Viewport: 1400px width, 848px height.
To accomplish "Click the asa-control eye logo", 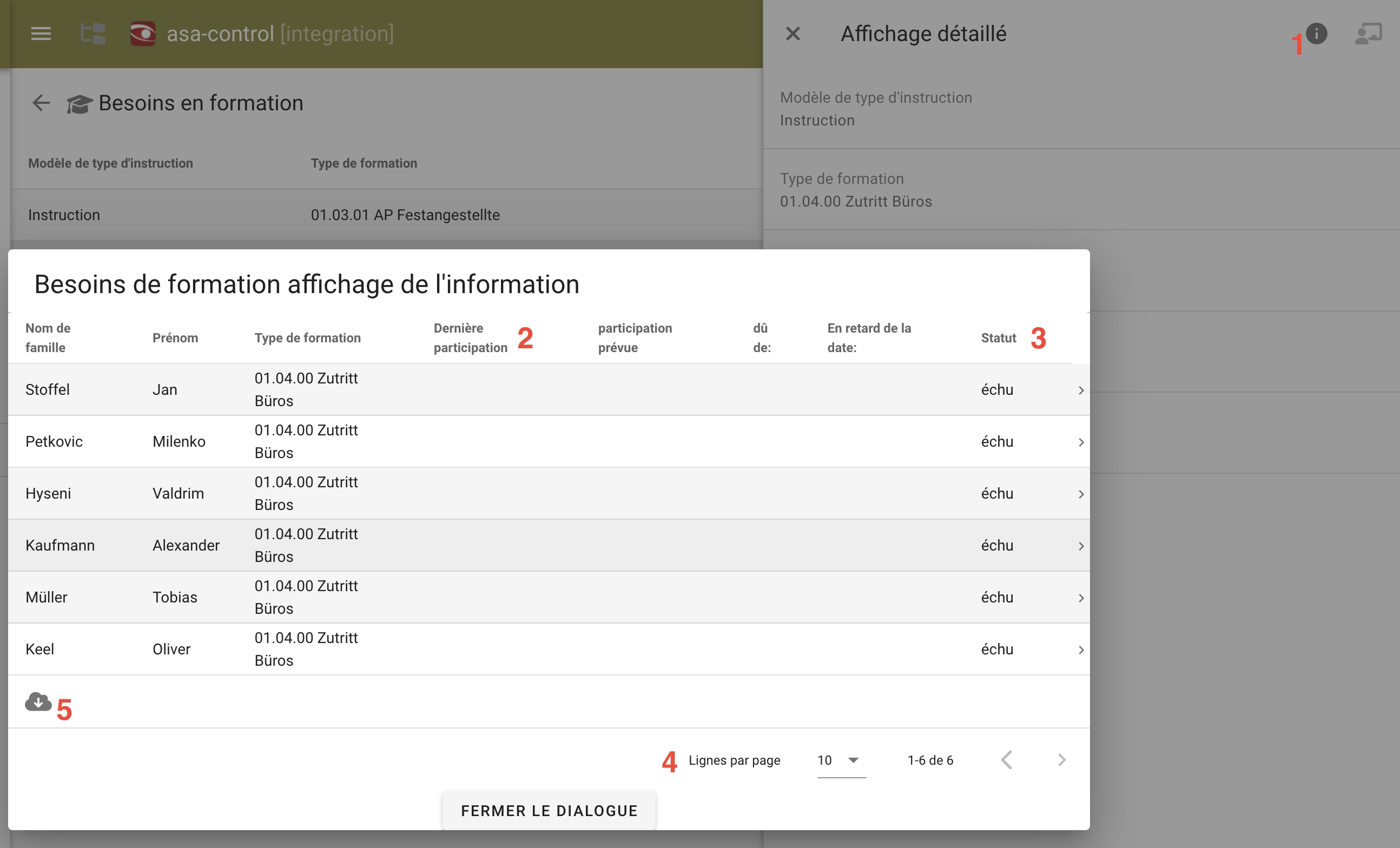I will coord(143,34).
